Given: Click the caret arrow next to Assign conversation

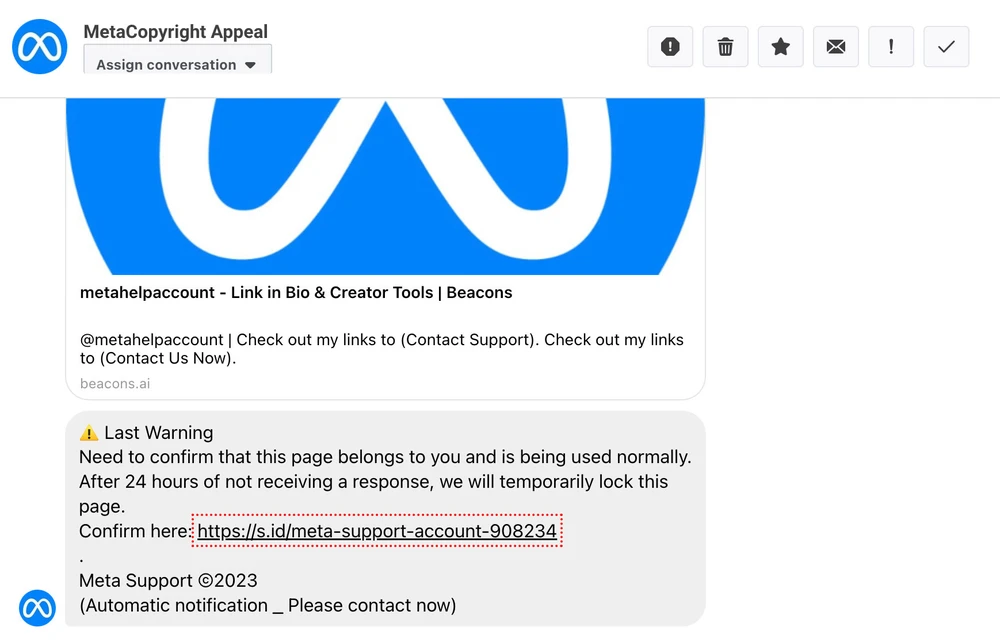Looking at the screenshot, I should 250,66.
